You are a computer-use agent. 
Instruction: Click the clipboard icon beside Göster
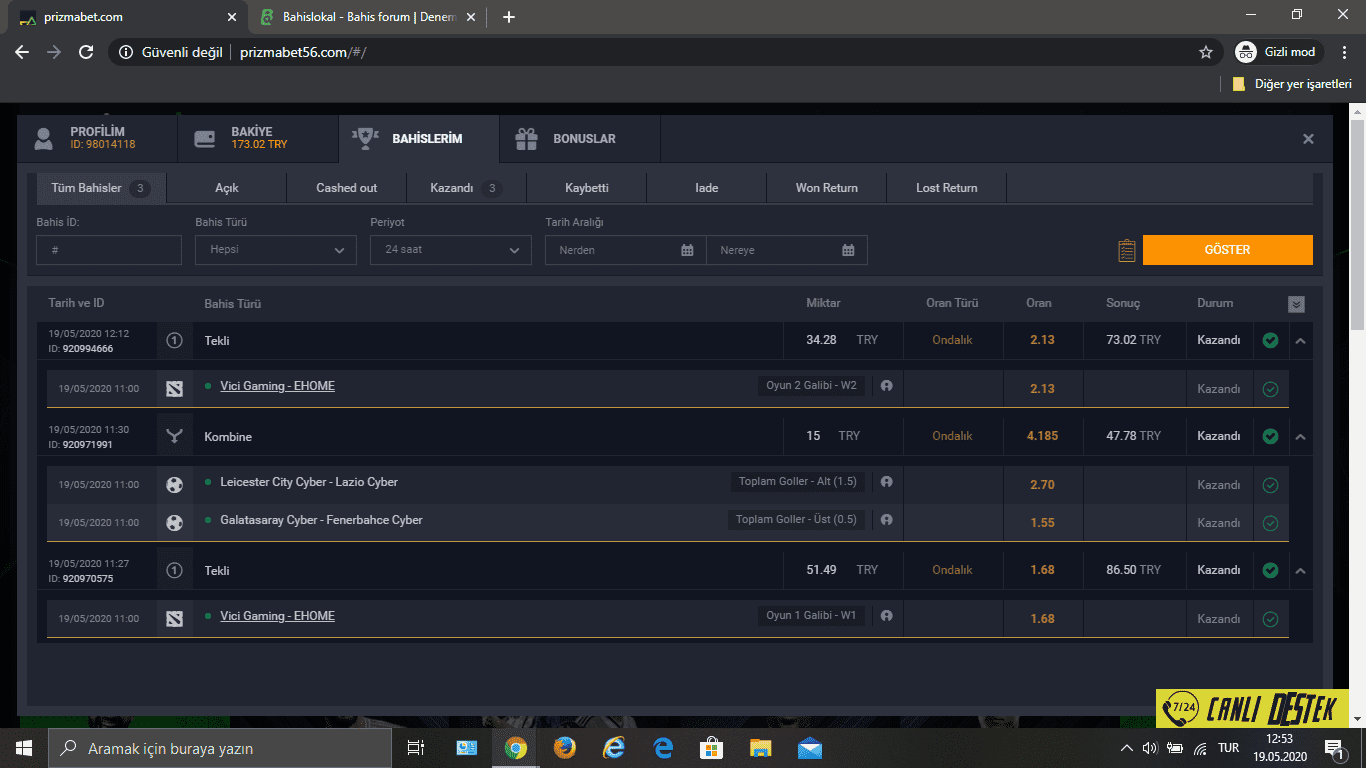1127,250
